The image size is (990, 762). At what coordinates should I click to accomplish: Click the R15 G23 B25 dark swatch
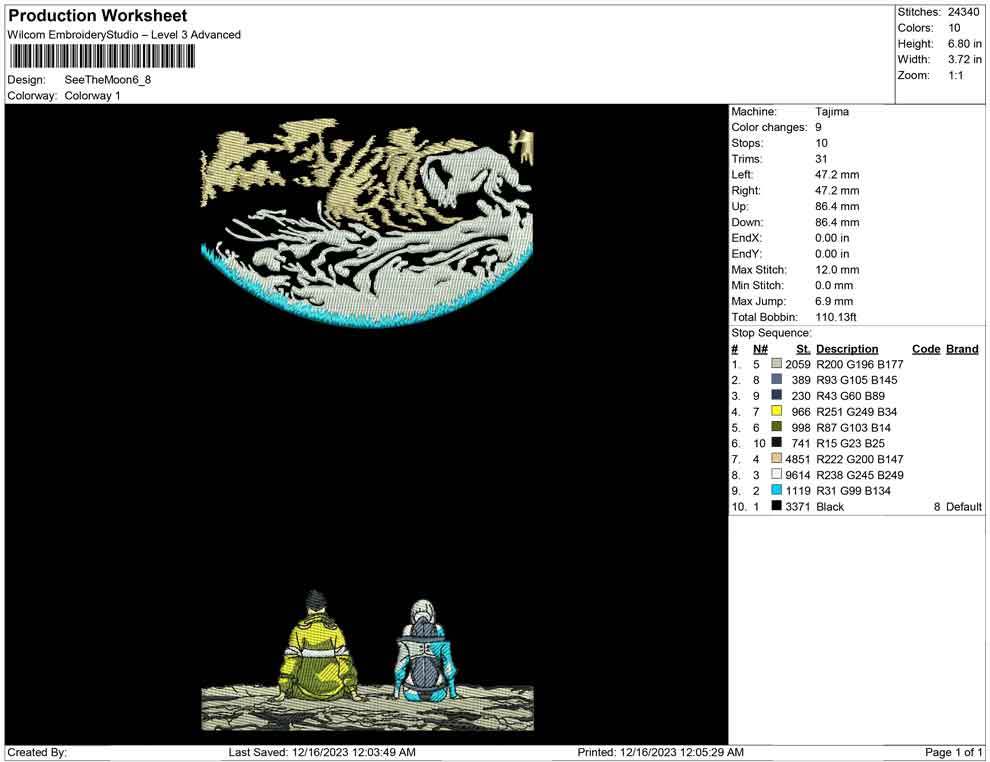click(777, 443)
